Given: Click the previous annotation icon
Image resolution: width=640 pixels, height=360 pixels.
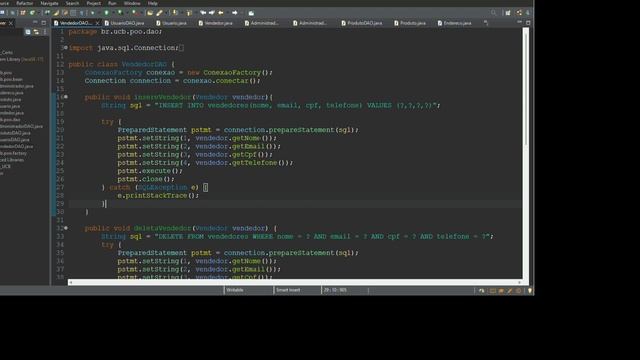Looking at the screenshot, I should coord(189,13).
